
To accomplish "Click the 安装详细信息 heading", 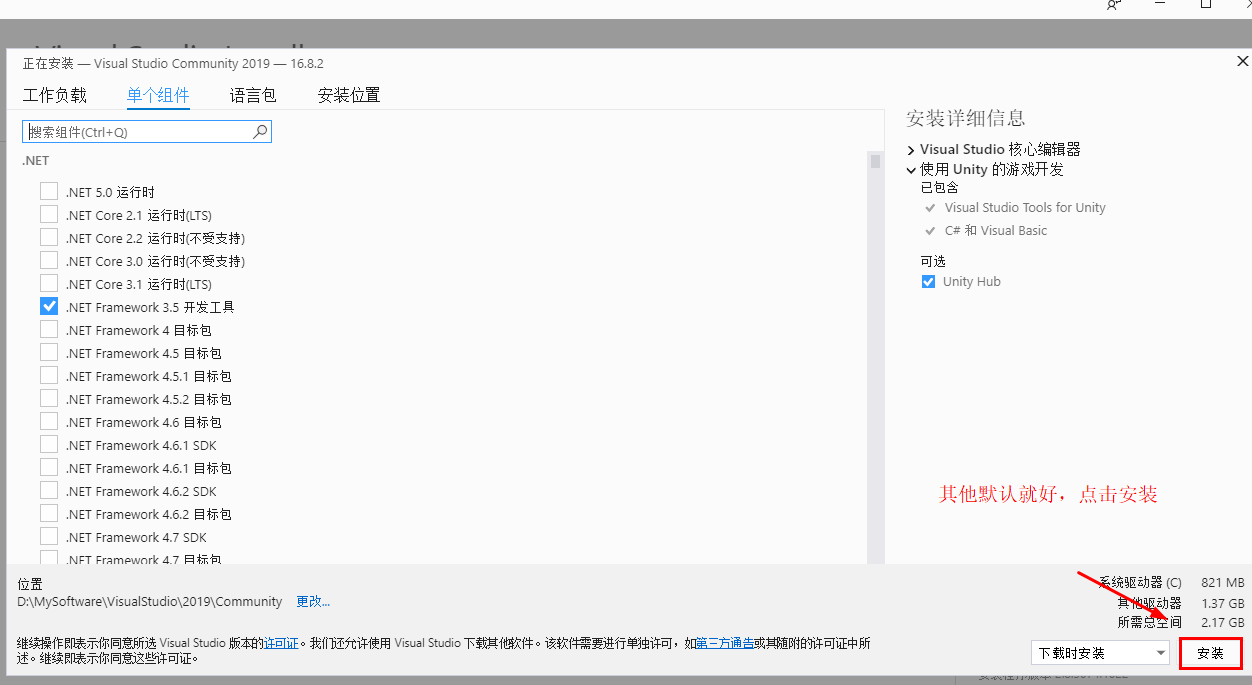I will [x=965, y=118].
